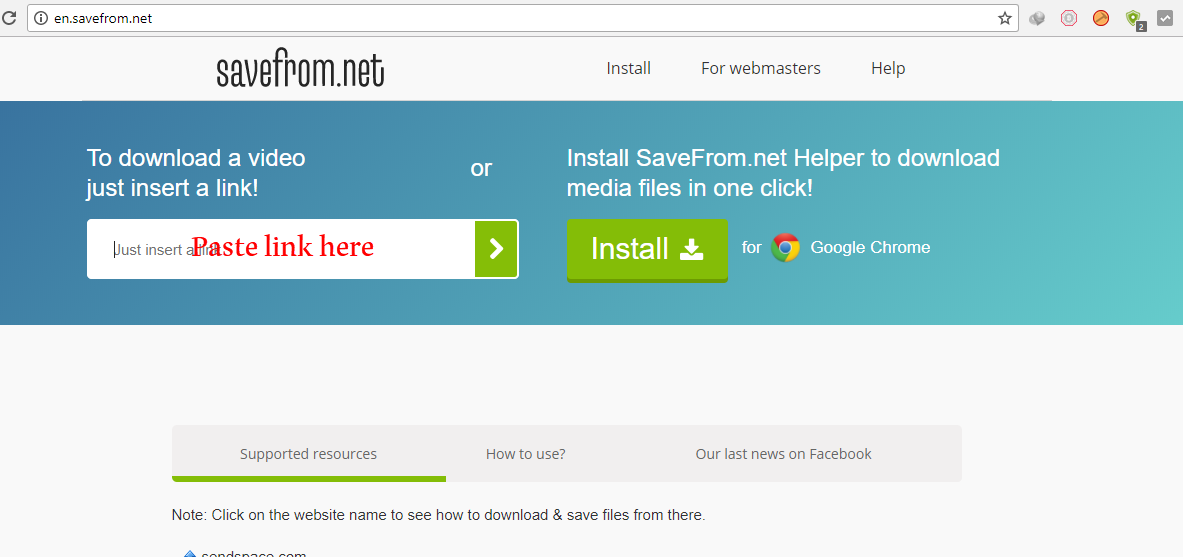
Task: Open the gray checkmark extension icon
Action: [x=1164, y=19]
